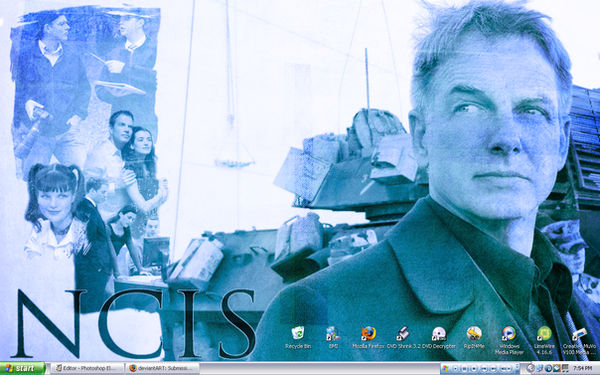Launch LimeWire 4.16.6 shortcut
The width and height of the screenshot is (600, 375).
(544, 340)
